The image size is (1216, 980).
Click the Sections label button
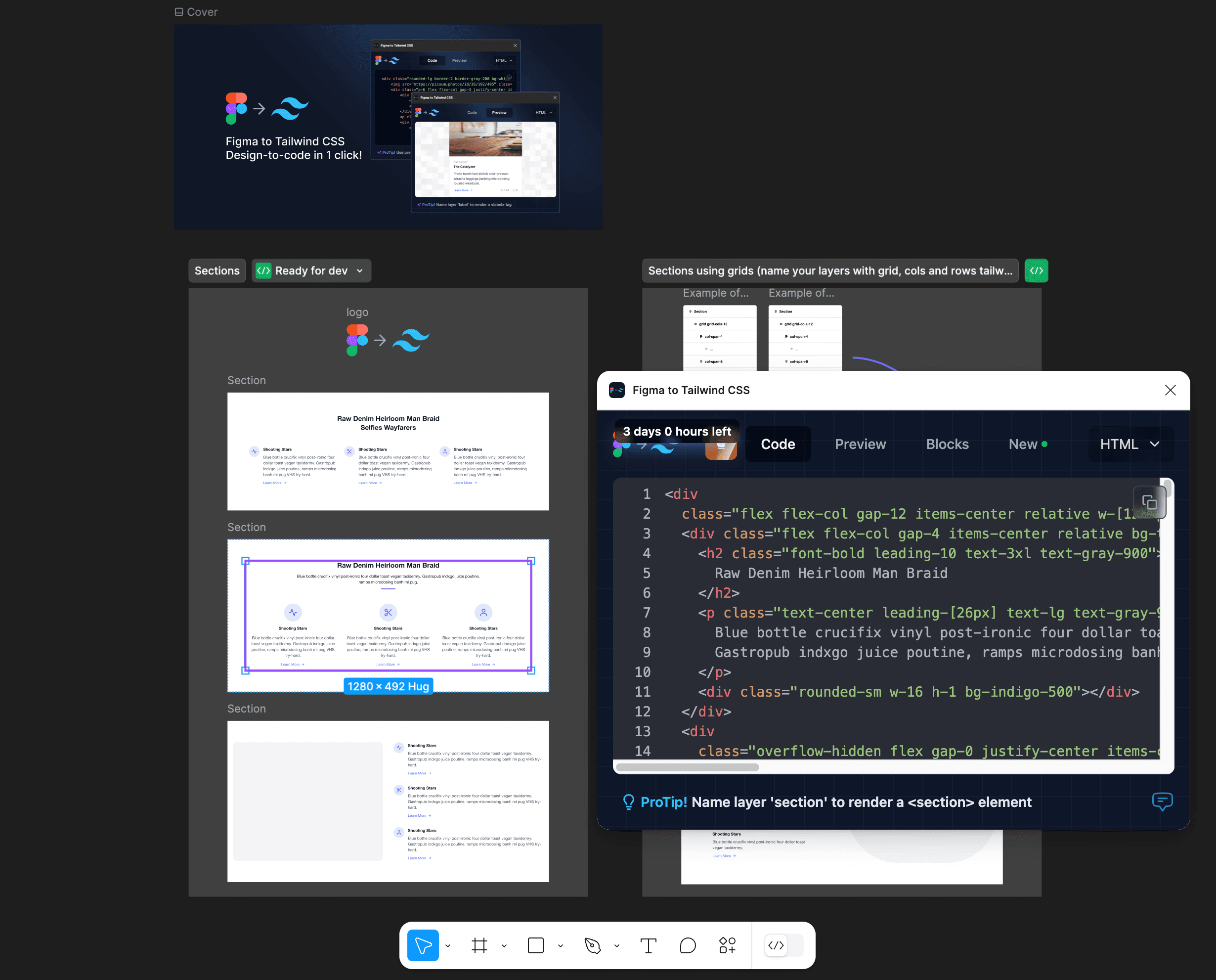pyautogui.click(x=217, y=270)
